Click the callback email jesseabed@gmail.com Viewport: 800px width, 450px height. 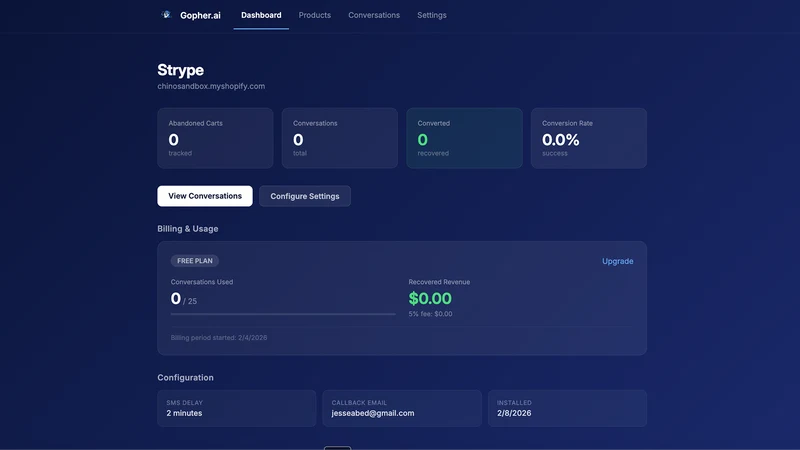click(x=373, y=413)
